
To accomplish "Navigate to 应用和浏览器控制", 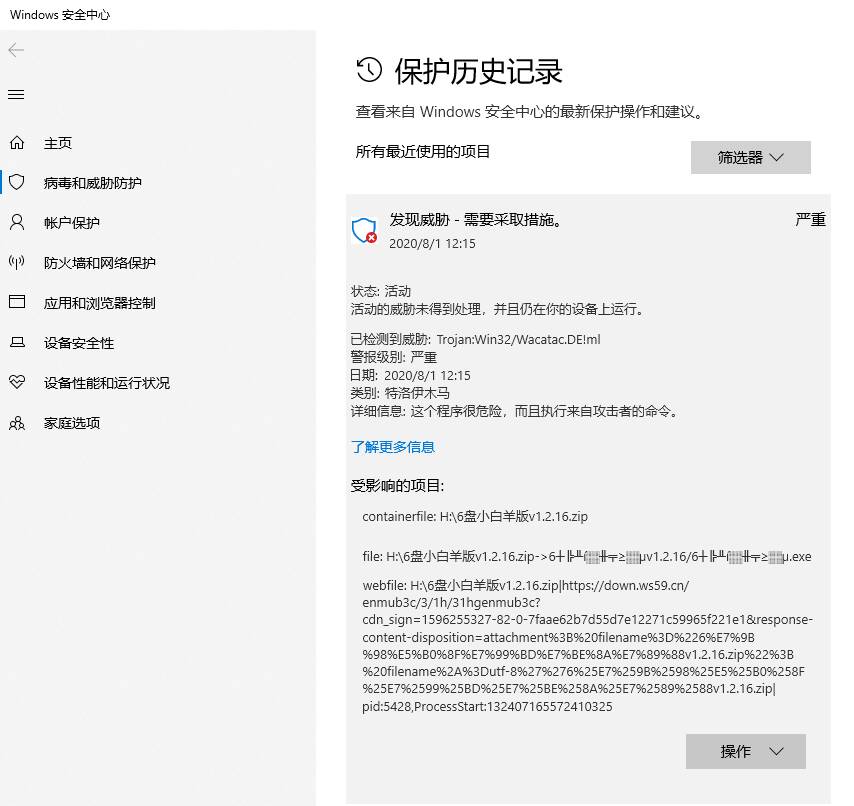I will pyautogui.click(x=100, y=303).
